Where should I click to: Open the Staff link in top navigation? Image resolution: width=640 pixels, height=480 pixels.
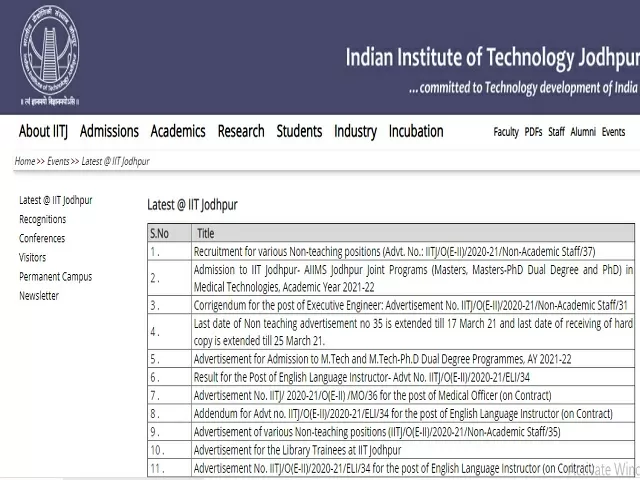click(x=556, y=132)
